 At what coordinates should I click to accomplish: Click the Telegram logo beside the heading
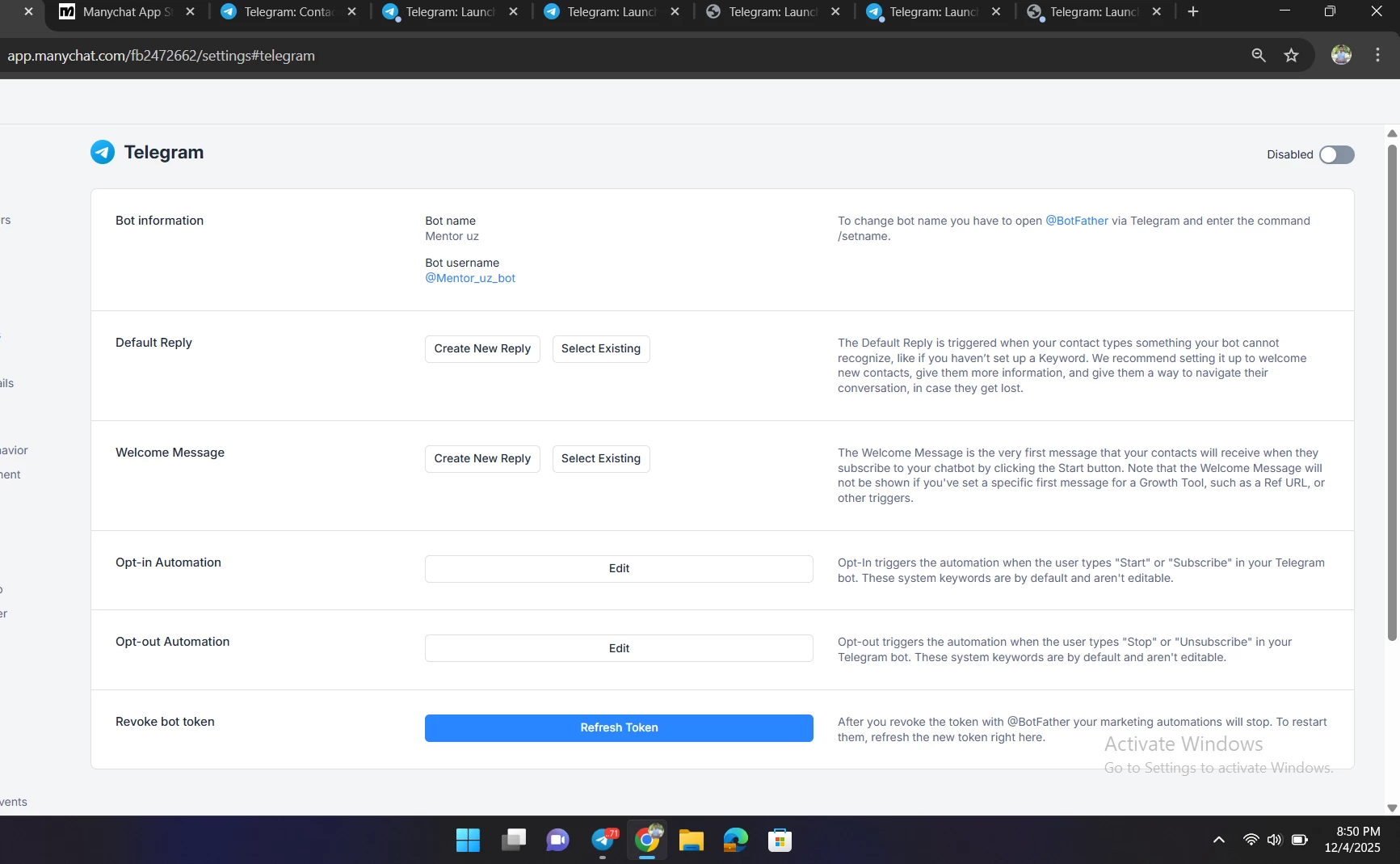[103, 152]
